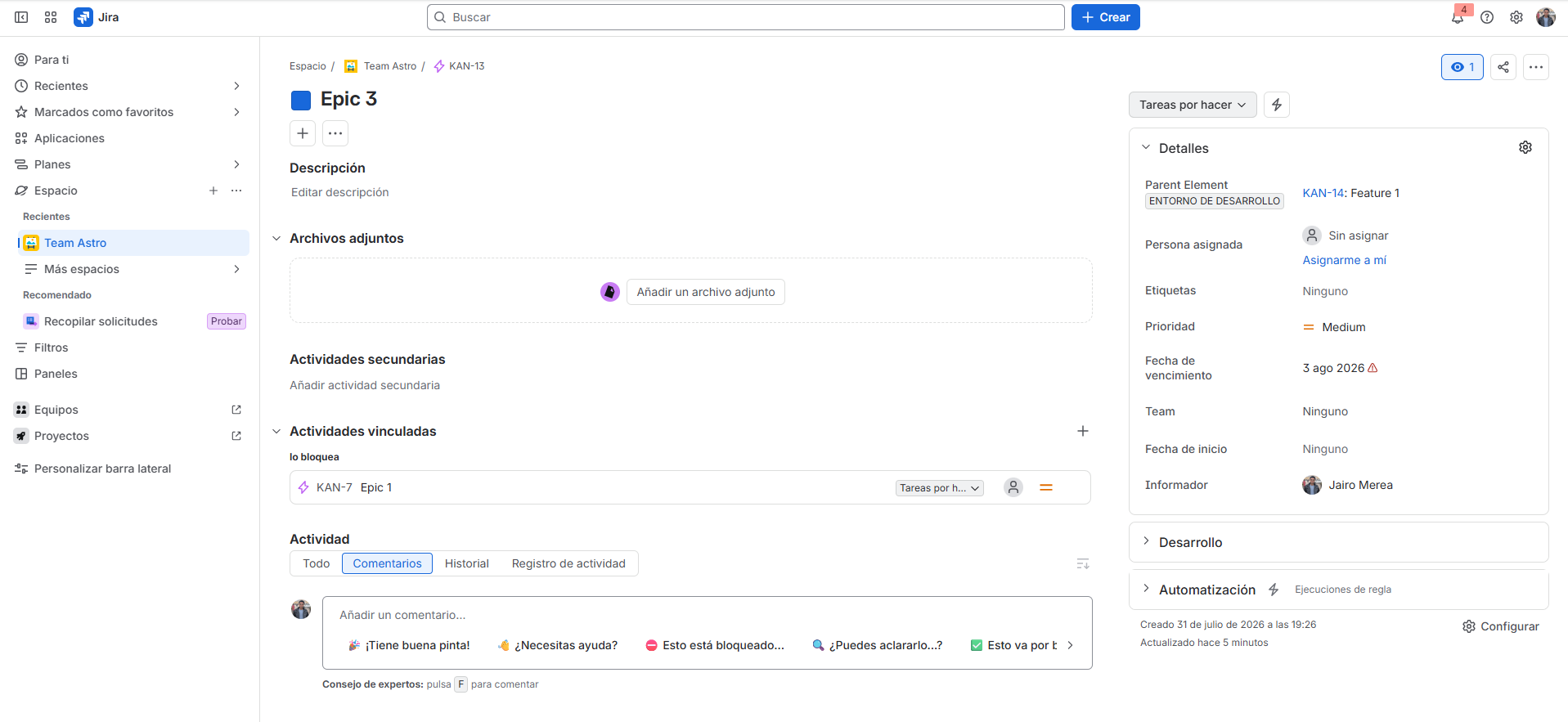This screenshot has width=1568, height=722.
Task: Open Registro de actividad tab
Action: [568, 563]
